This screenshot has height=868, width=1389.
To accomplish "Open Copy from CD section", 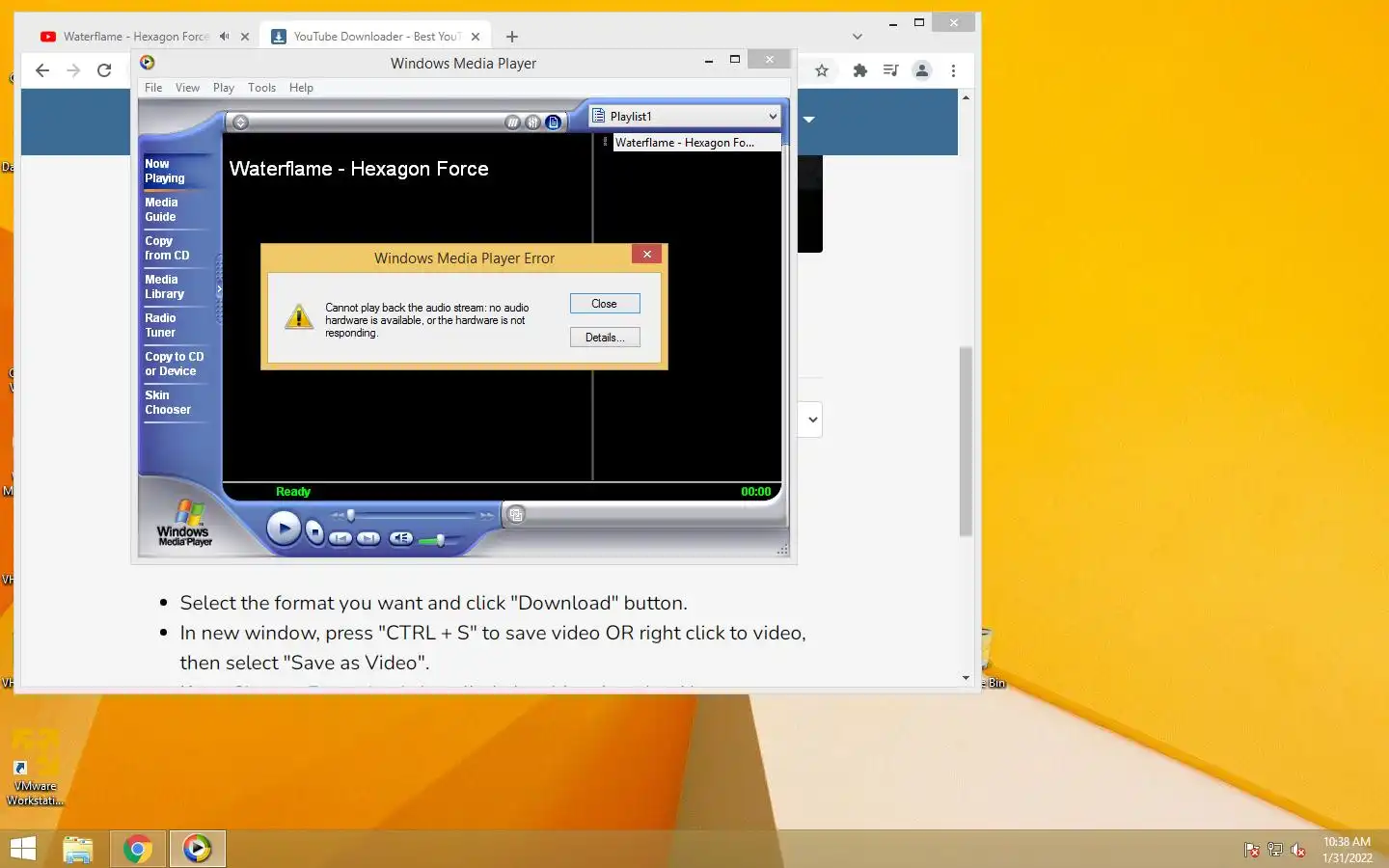I will click(x=167, y=248).
